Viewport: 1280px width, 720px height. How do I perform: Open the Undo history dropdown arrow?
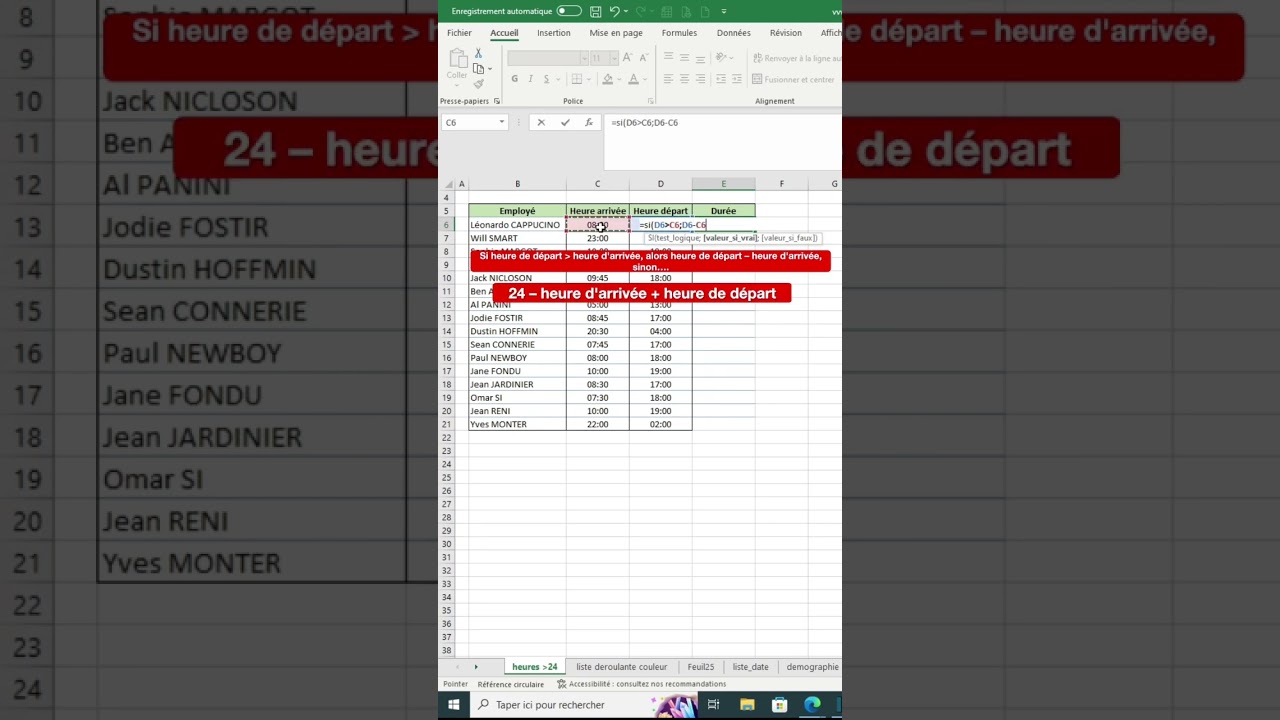click(626, 12)
